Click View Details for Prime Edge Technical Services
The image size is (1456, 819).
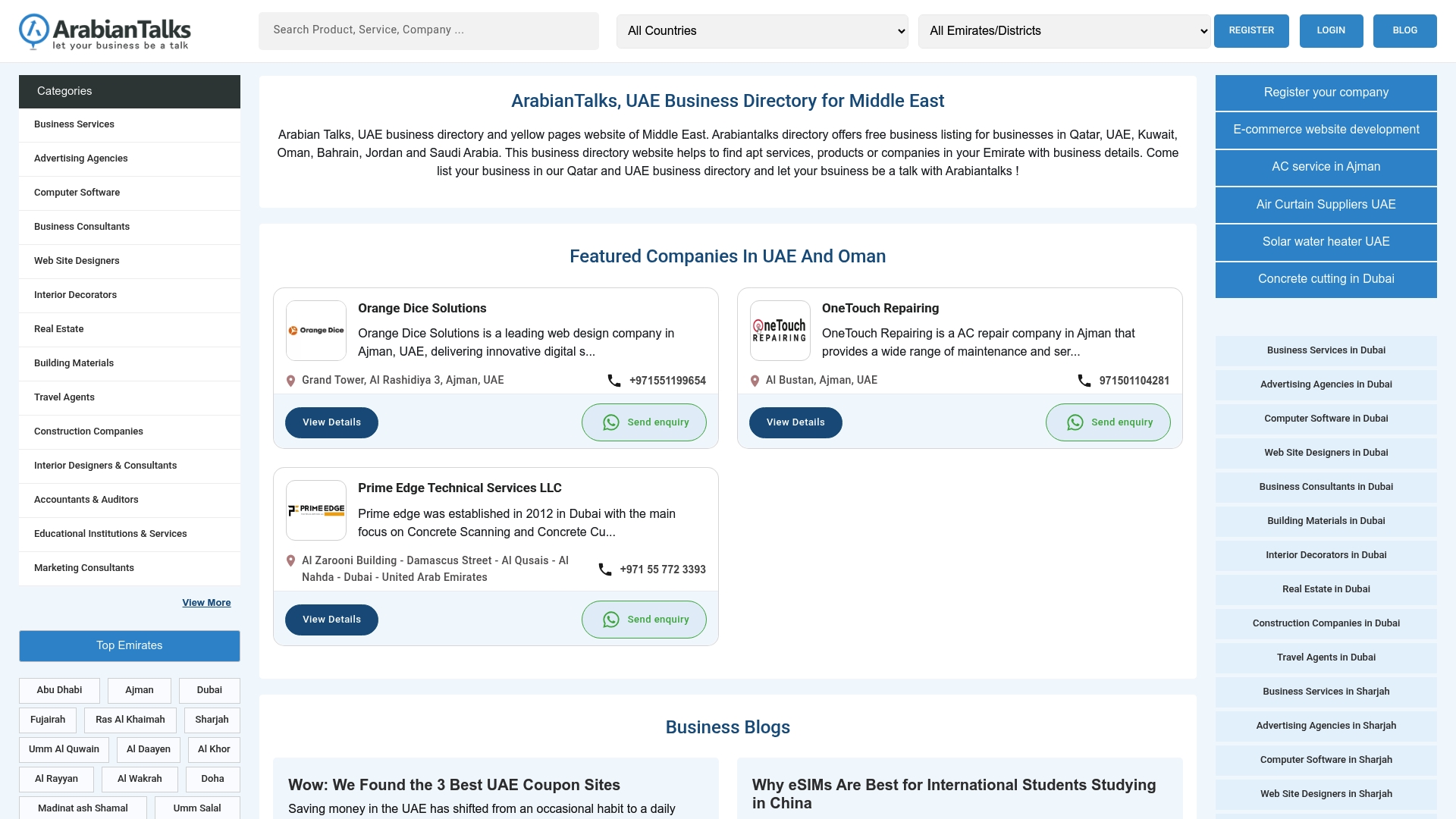(331, 619)
